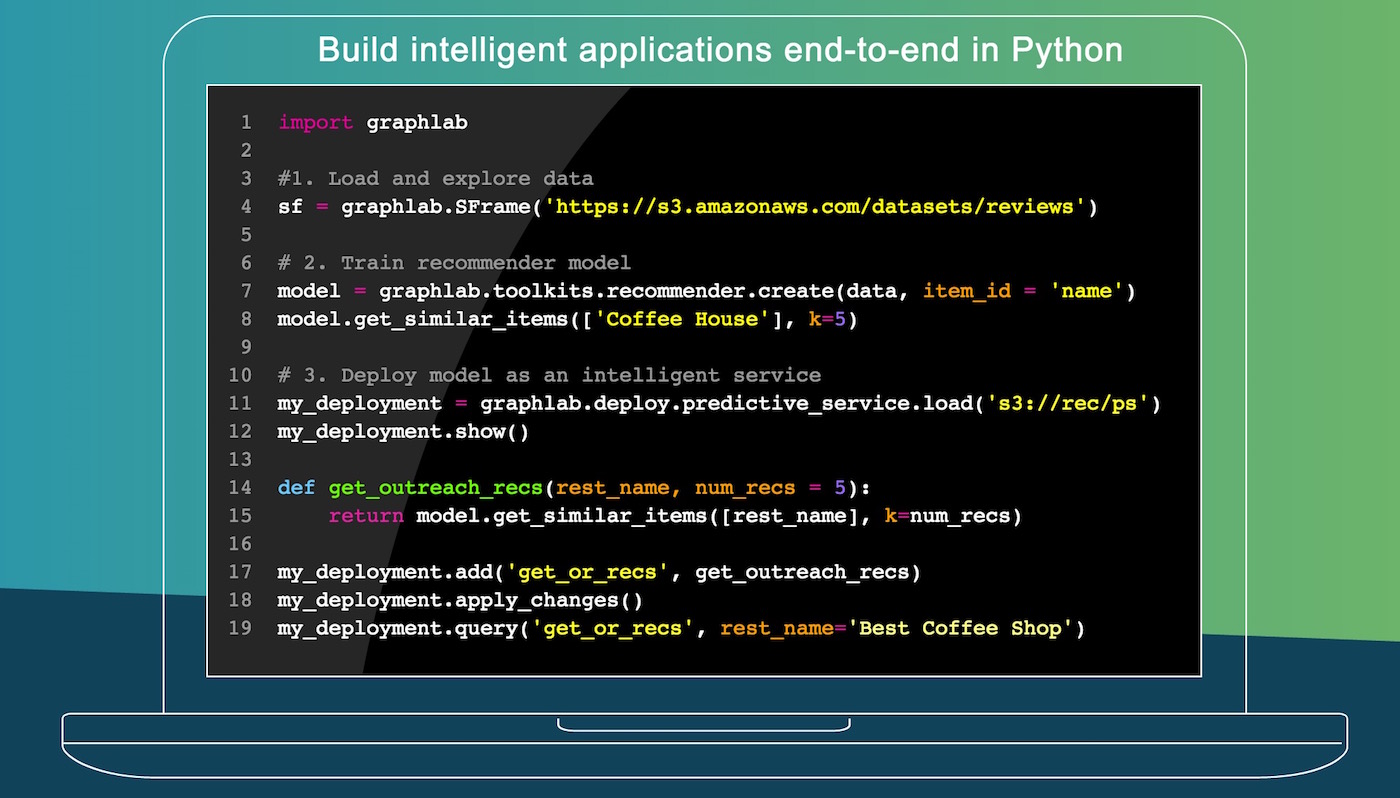Select the "import graphlab" code line
Screen dimensions: 1400x798
[x=373, y=123]
